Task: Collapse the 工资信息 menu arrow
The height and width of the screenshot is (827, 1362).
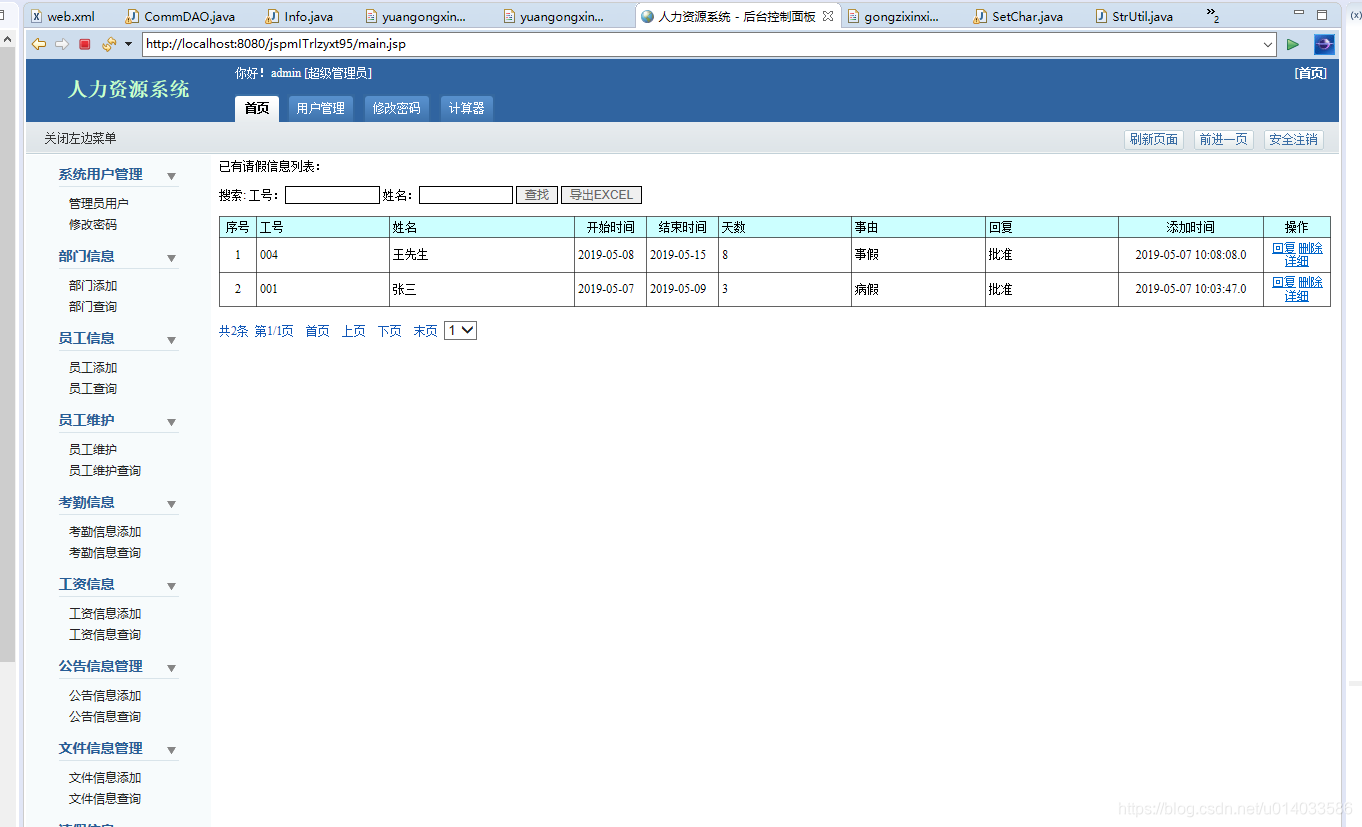Action: (x=171, y=586)
